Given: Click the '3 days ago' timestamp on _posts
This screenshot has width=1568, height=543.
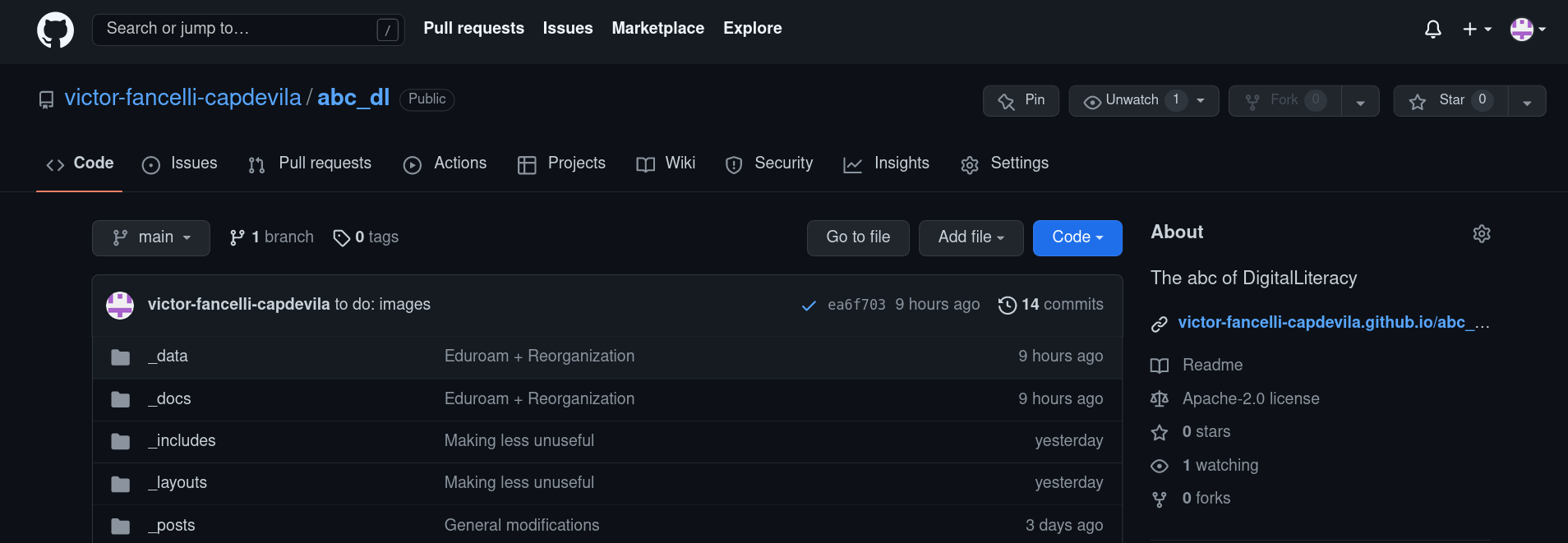Looking at the screenshot, I should coord(1064,525).
